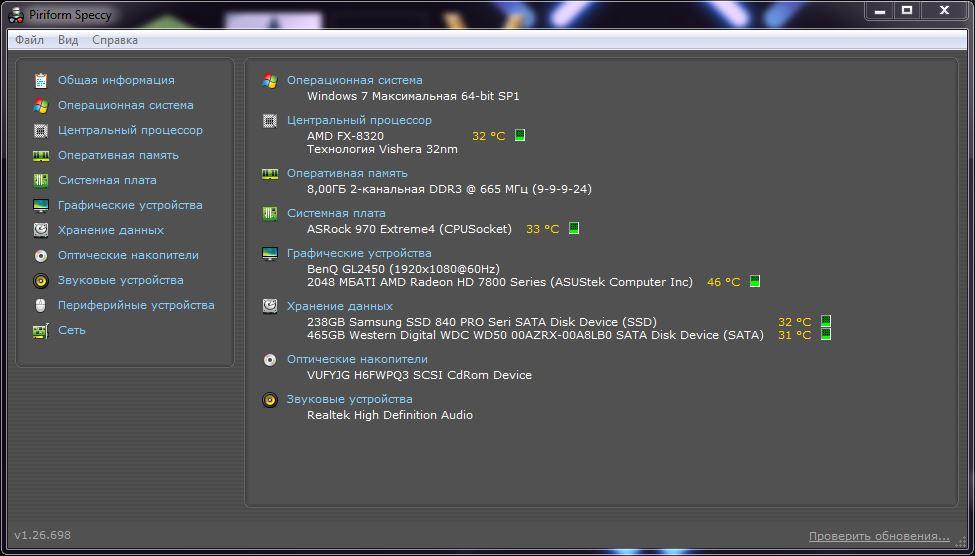
Task: Click Операционная система heading in summary
Action: coord(354,80)
